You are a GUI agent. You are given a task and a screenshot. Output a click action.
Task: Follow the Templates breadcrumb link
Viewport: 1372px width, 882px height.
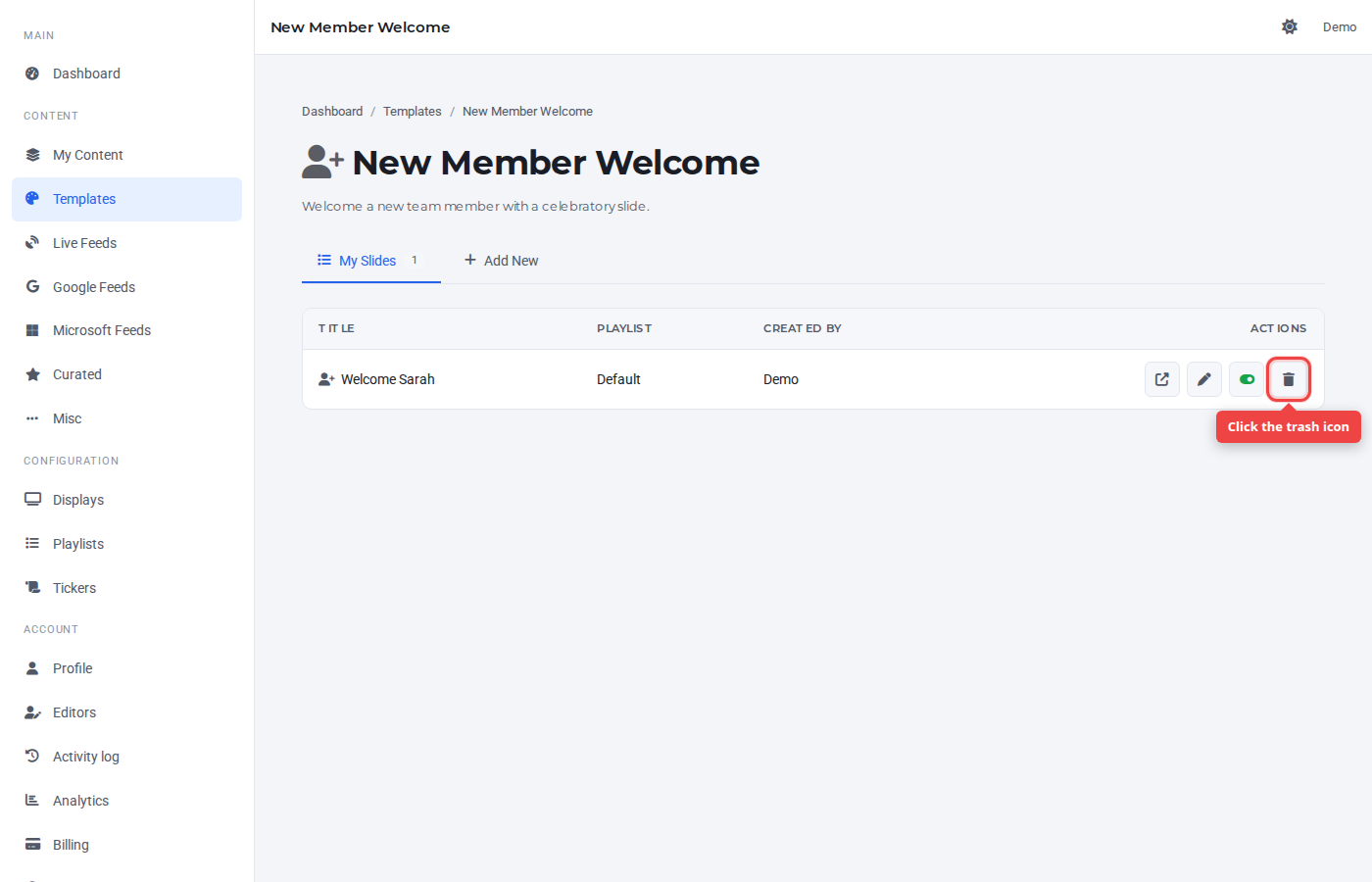[413, 112]
